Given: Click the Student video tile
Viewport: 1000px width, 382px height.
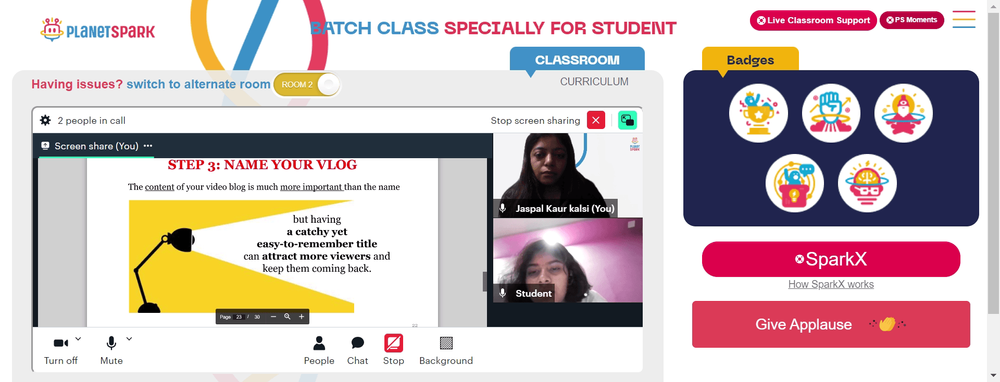Looking at the screenshot, I should (568, 260).
